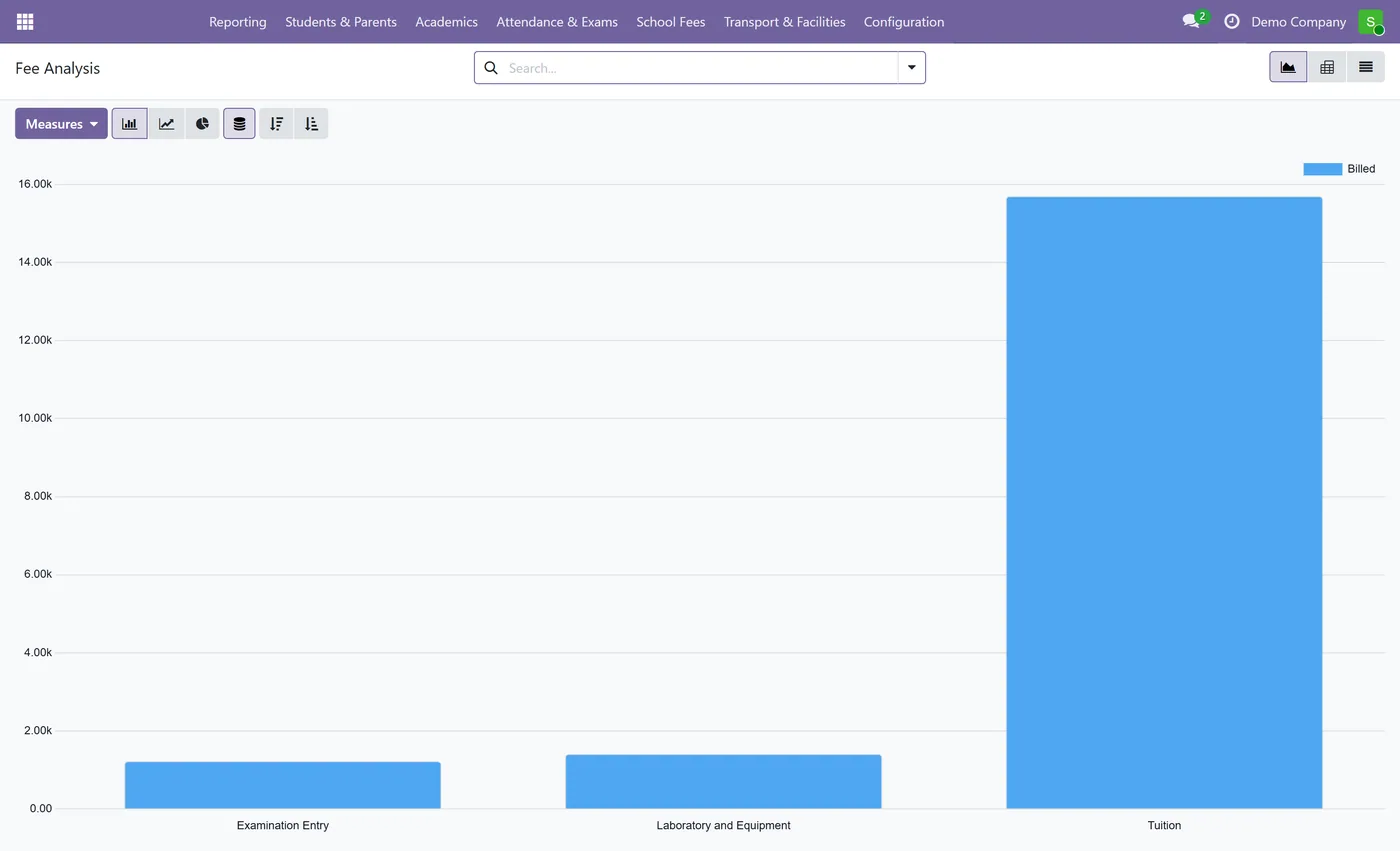Open the School Fees menu

pyautogui.click(x=671, y=21)
